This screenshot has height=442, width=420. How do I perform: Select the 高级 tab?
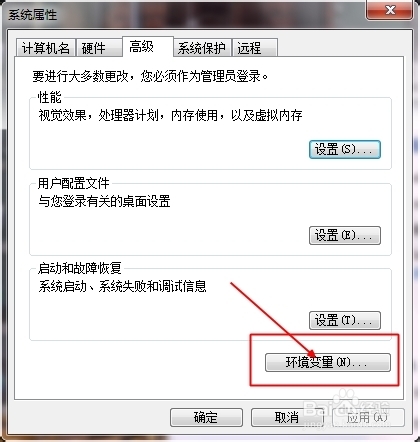[148, 47]
